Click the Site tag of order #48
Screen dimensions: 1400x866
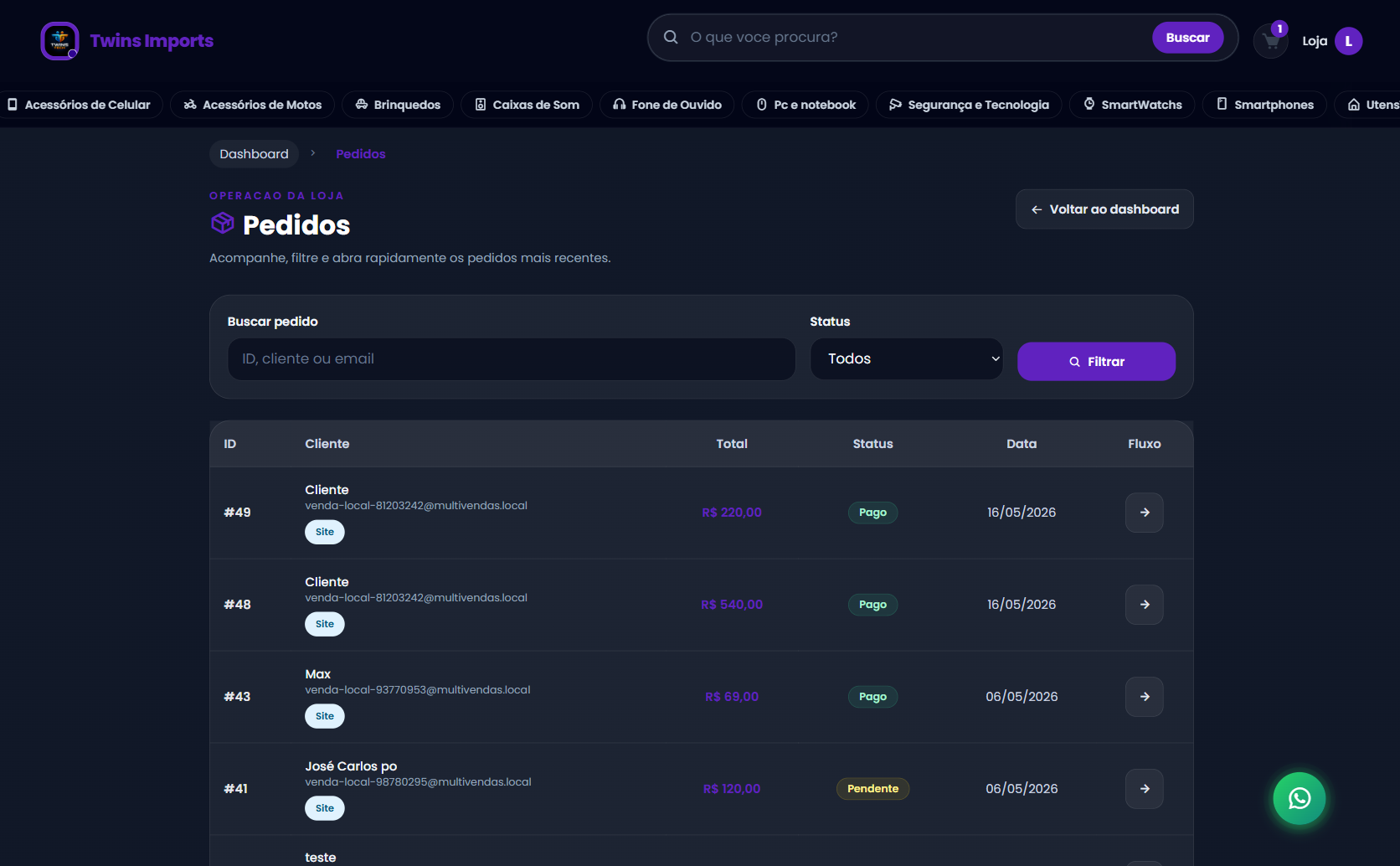[x=325, y=624]
